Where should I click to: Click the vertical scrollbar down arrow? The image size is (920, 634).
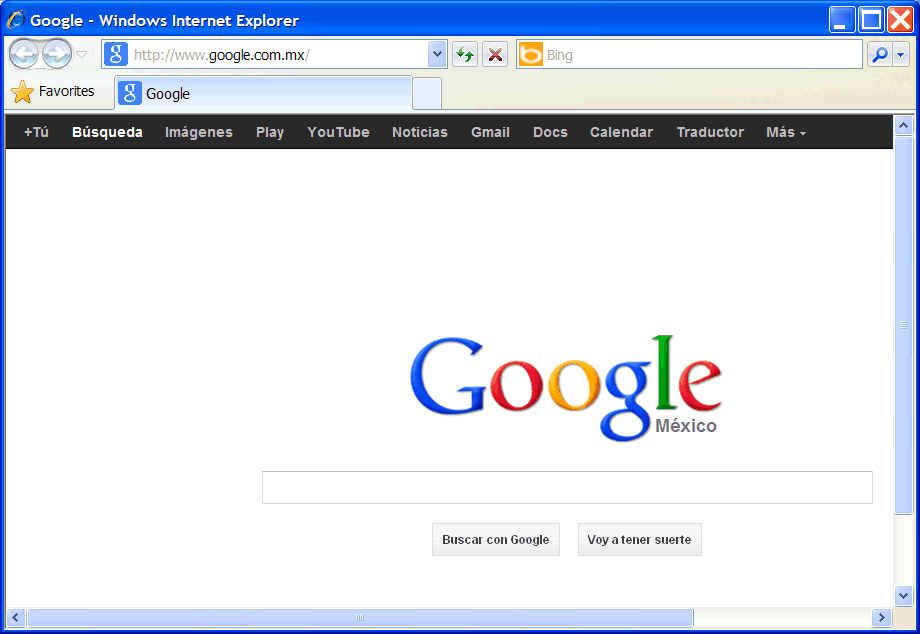click(x=904, y=596)
